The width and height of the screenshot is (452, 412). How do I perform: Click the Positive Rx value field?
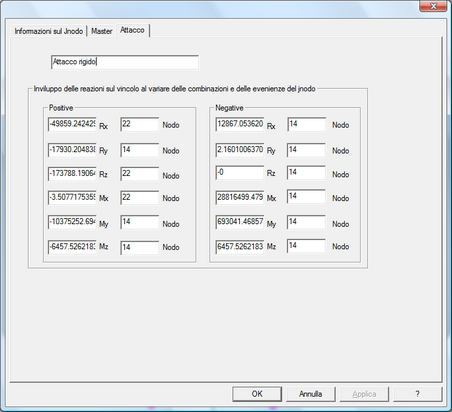(72, 124)
